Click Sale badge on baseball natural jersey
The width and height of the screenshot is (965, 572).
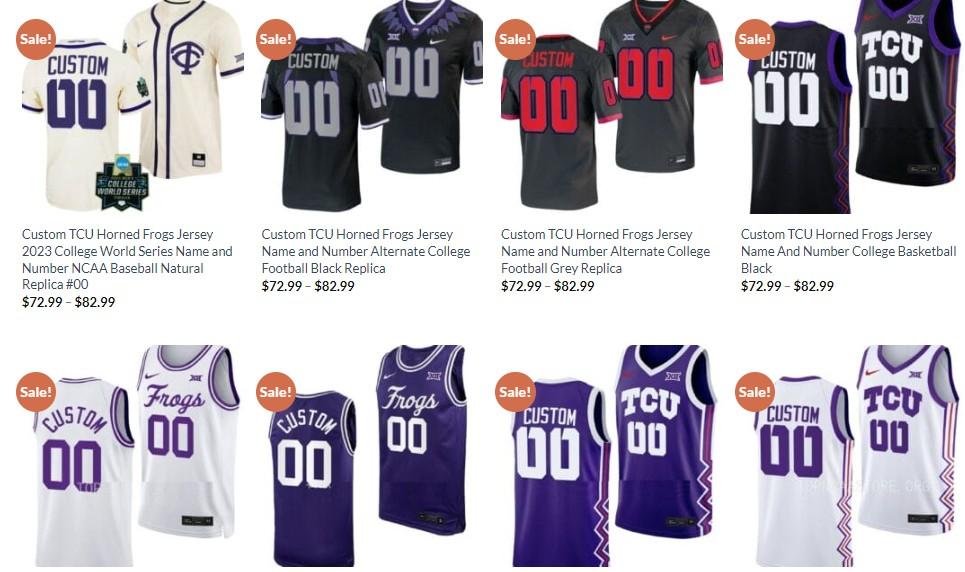pos(36,39)
